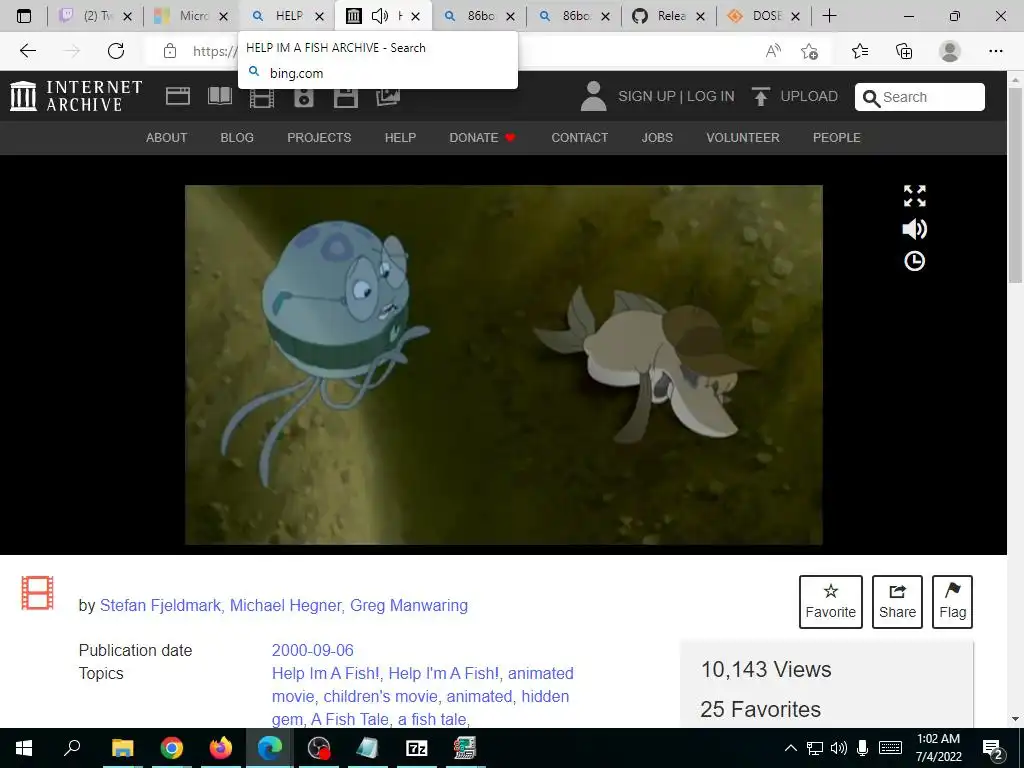The width and height of the screenshot is (1024, 768).
Task: Go back in the browser
Action: (27, 51)
